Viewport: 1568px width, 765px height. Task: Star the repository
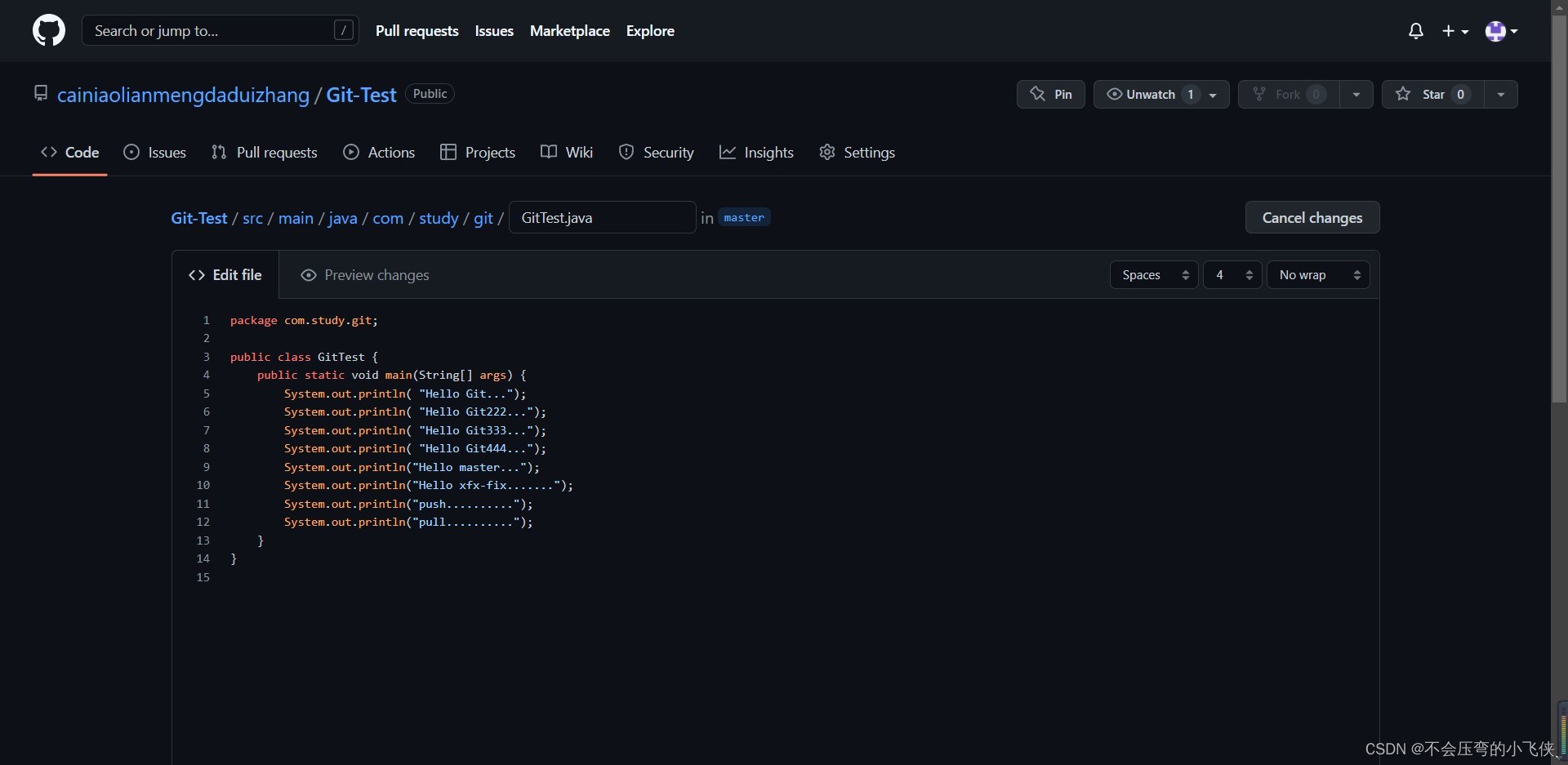pos(1432,94)
